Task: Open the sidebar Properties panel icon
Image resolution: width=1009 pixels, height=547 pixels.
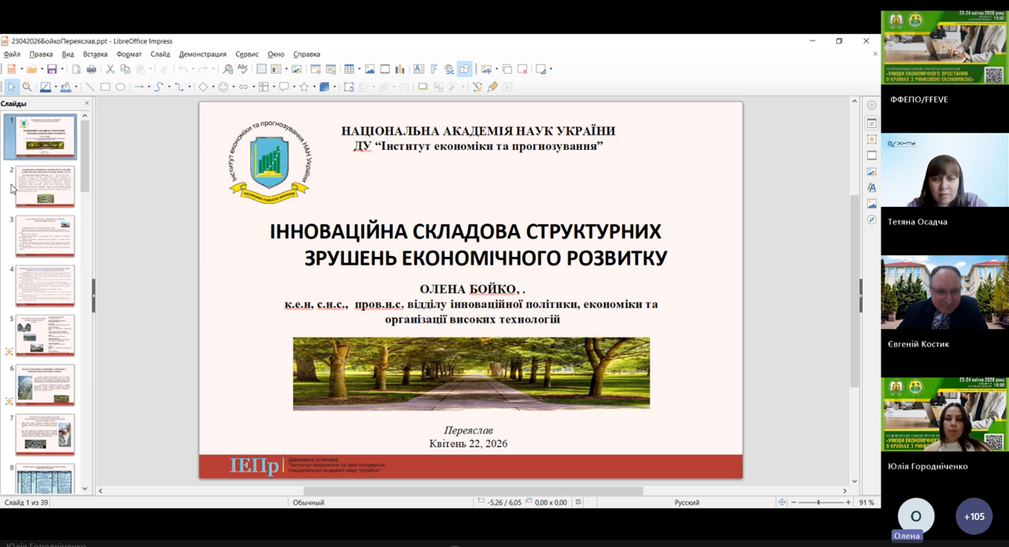Action: [x=872, y=123]
